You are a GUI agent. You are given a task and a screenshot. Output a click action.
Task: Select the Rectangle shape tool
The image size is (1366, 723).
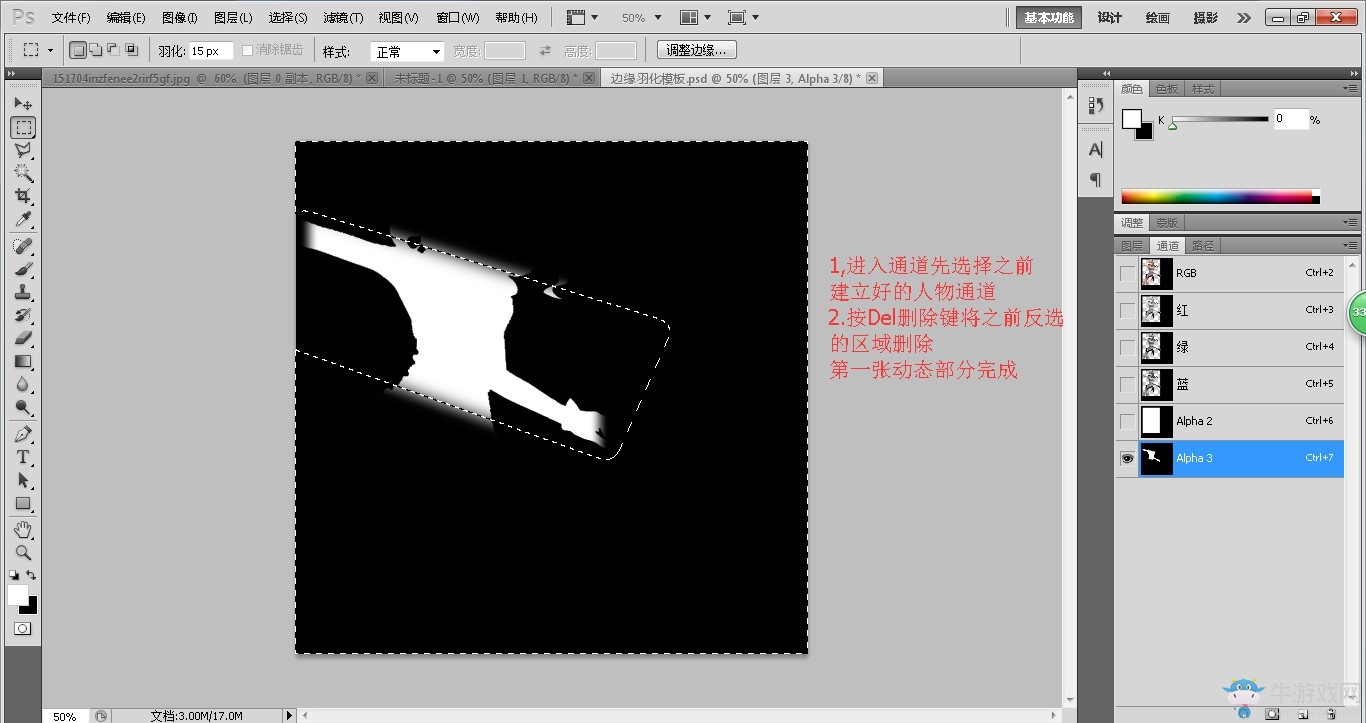click(x=23, y=503)
